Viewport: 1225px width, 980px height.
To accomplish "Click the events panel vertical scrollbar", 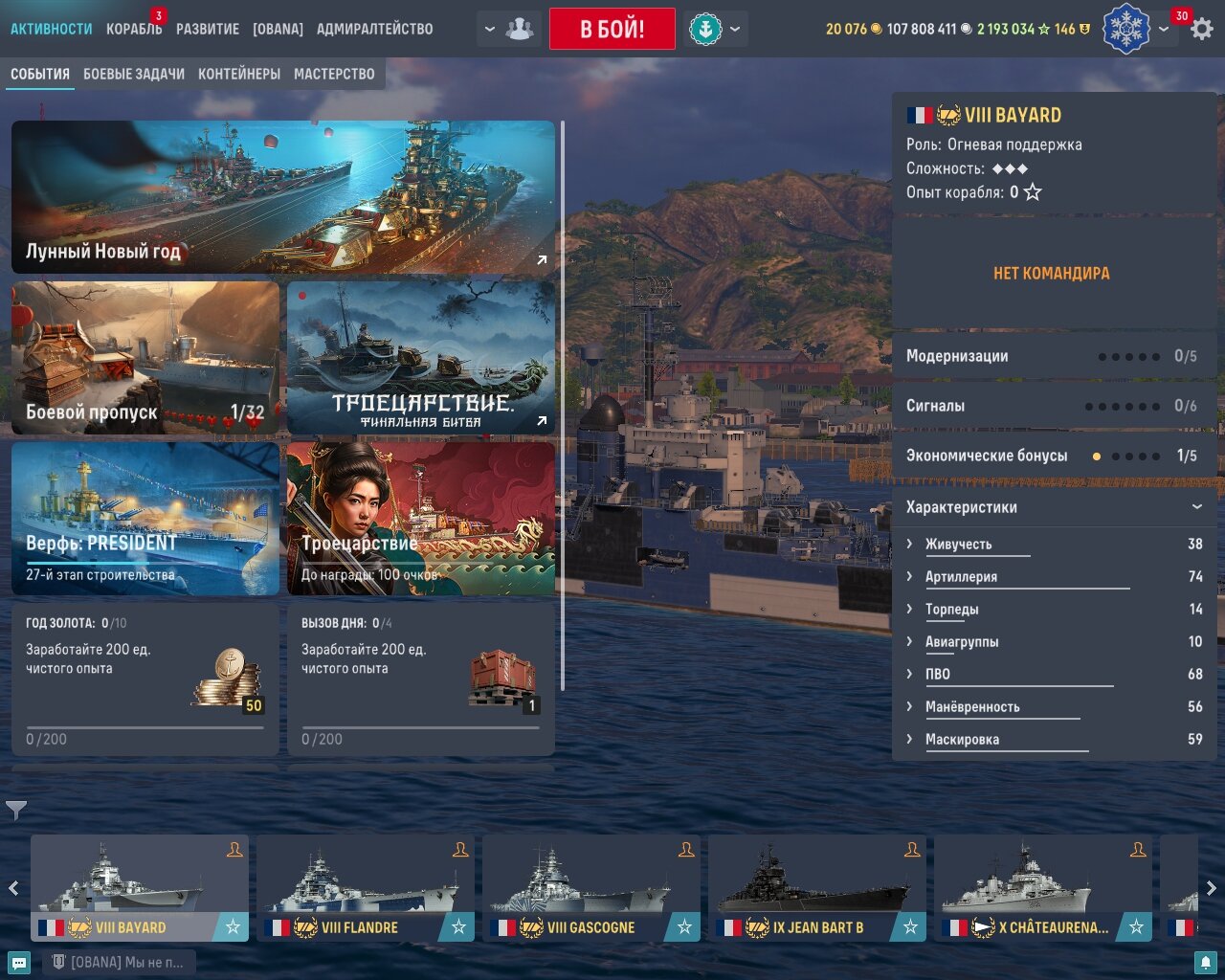I will click(x=563, y=406).
